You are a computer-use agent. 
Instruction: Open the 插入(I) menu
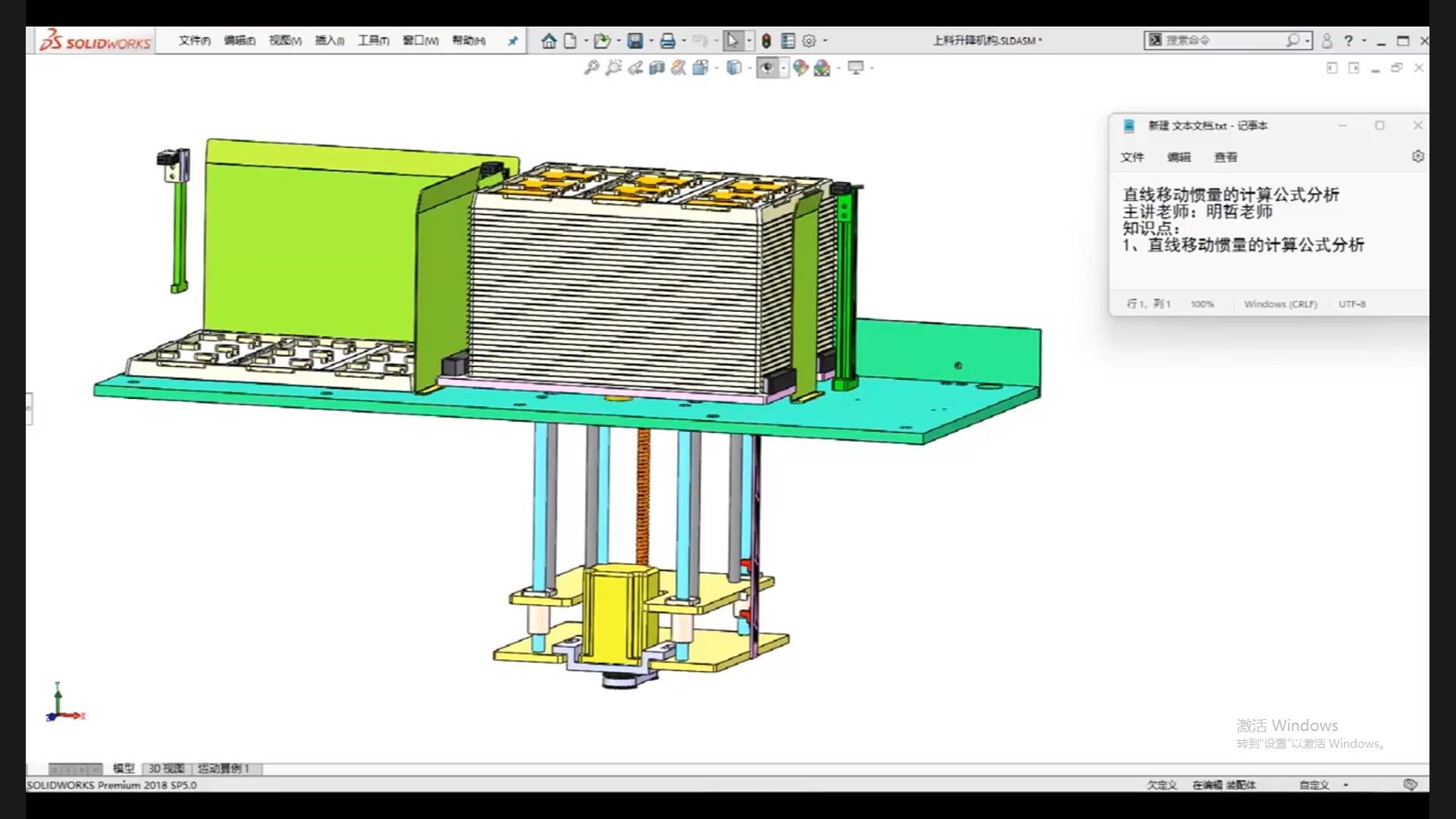329,41
